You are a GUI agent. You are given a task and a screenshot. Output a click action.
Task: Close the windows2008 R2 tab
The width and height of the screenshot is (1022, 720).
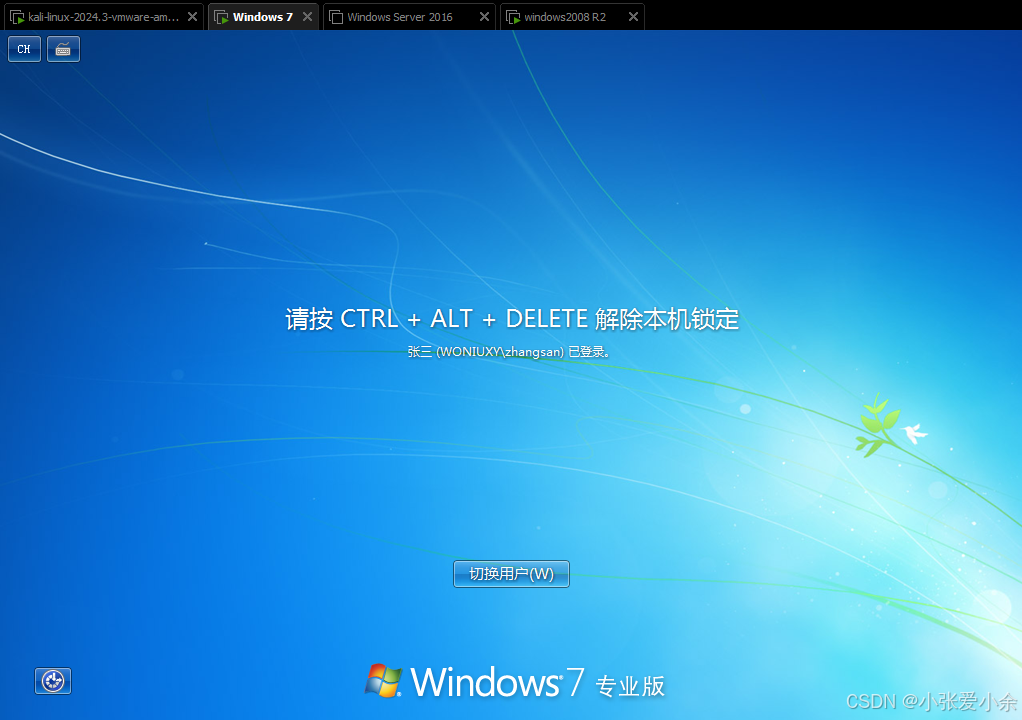[633, 17]
